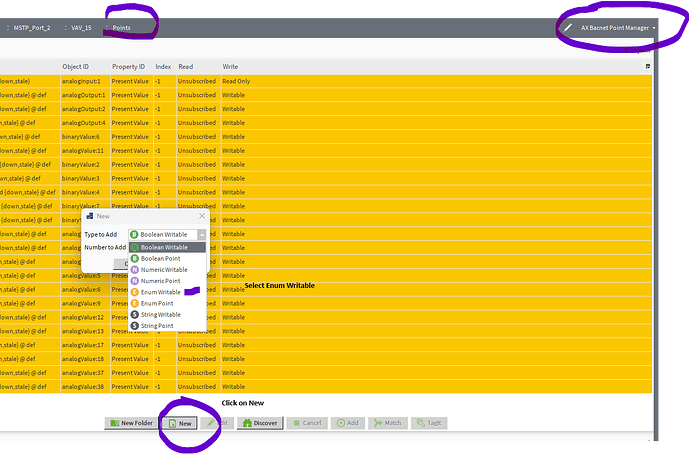Click the Add button
This screenshot has height=454, width=690.
348,423
